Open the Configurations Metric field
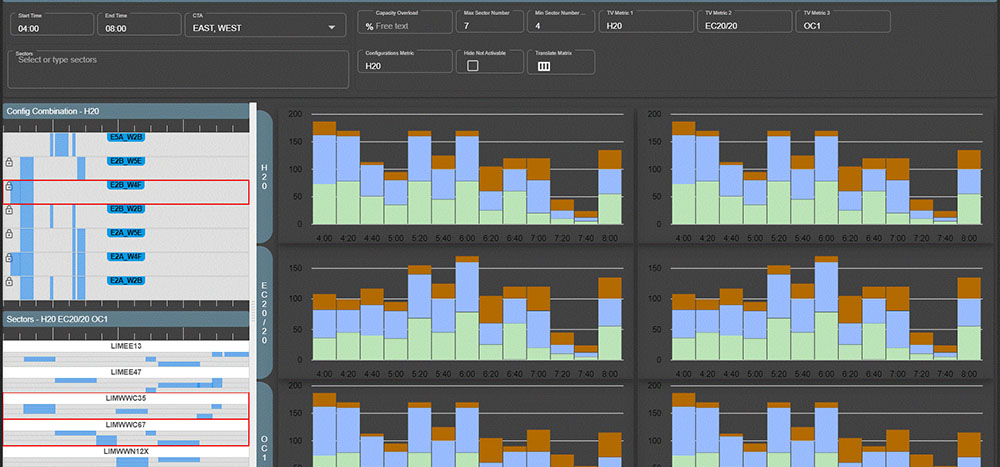Screen dimensions: 1000x467 (x=405, y=61)
